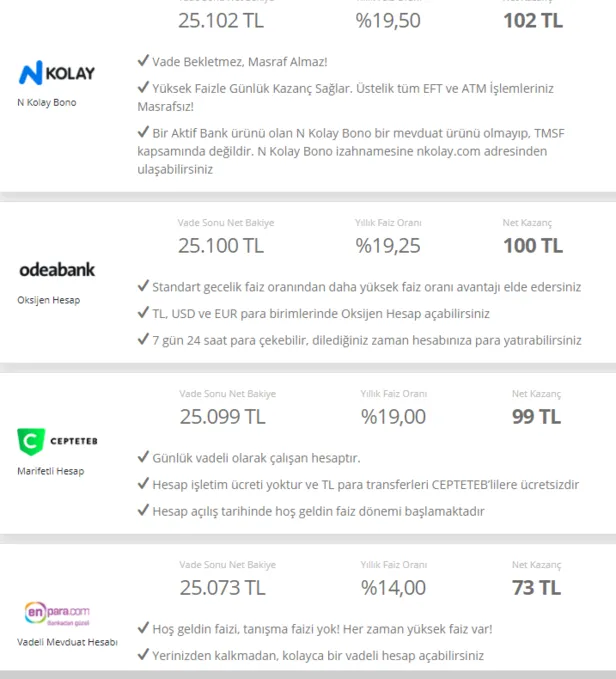Click the CEPTETEB green logo
Screen dimensions: 616x679
point(57,441)
